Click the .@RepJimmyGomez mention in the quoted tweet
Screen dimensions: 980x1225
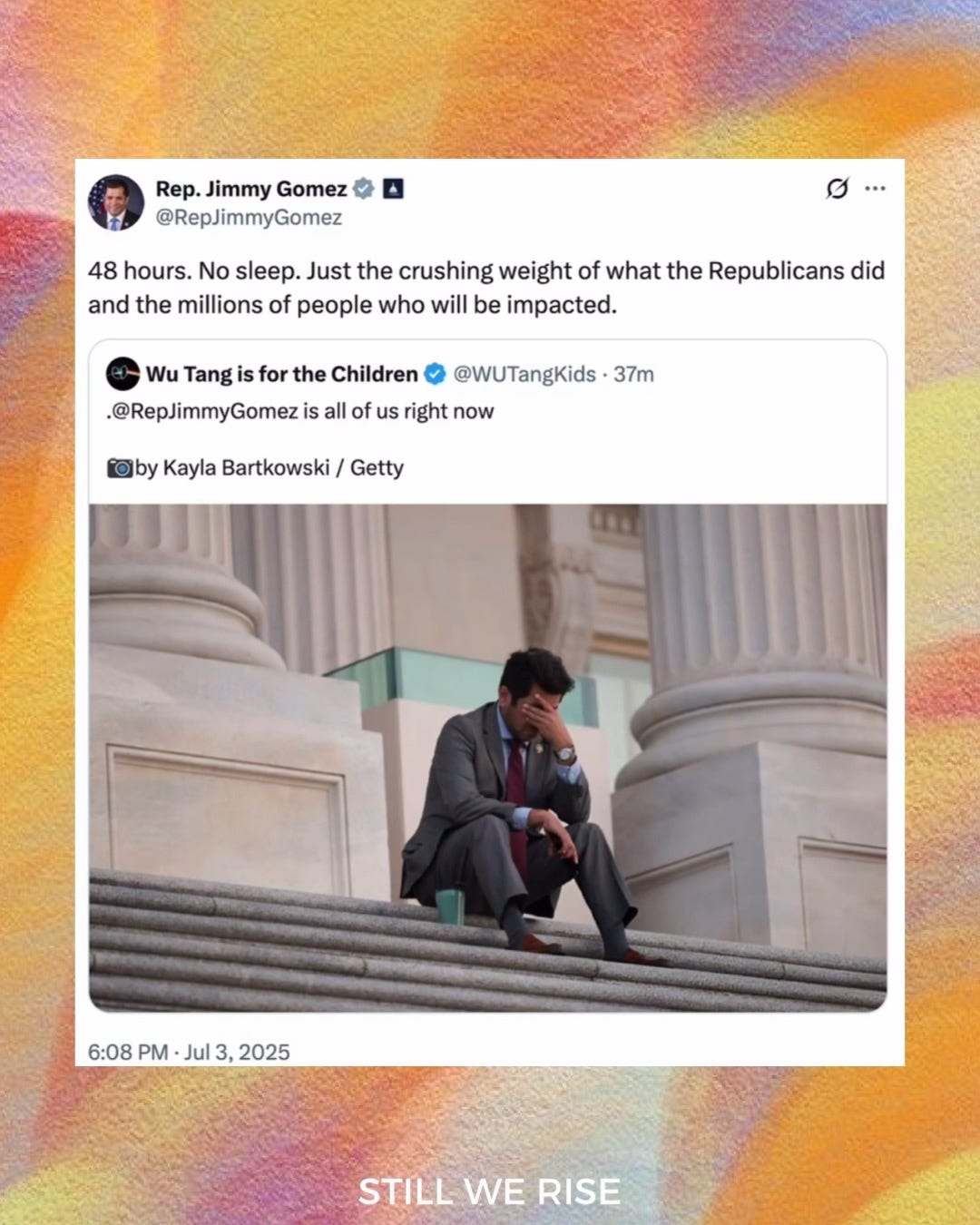pos(201,411)
